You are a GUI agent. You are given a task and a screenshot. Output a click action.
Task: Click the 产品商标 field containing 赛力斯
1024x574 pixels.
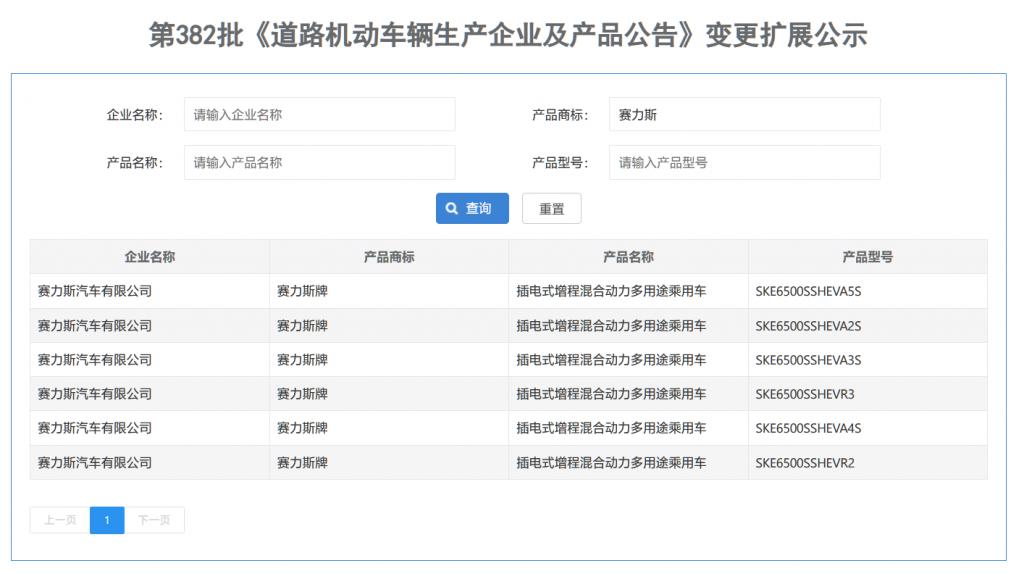click(744, 115)
